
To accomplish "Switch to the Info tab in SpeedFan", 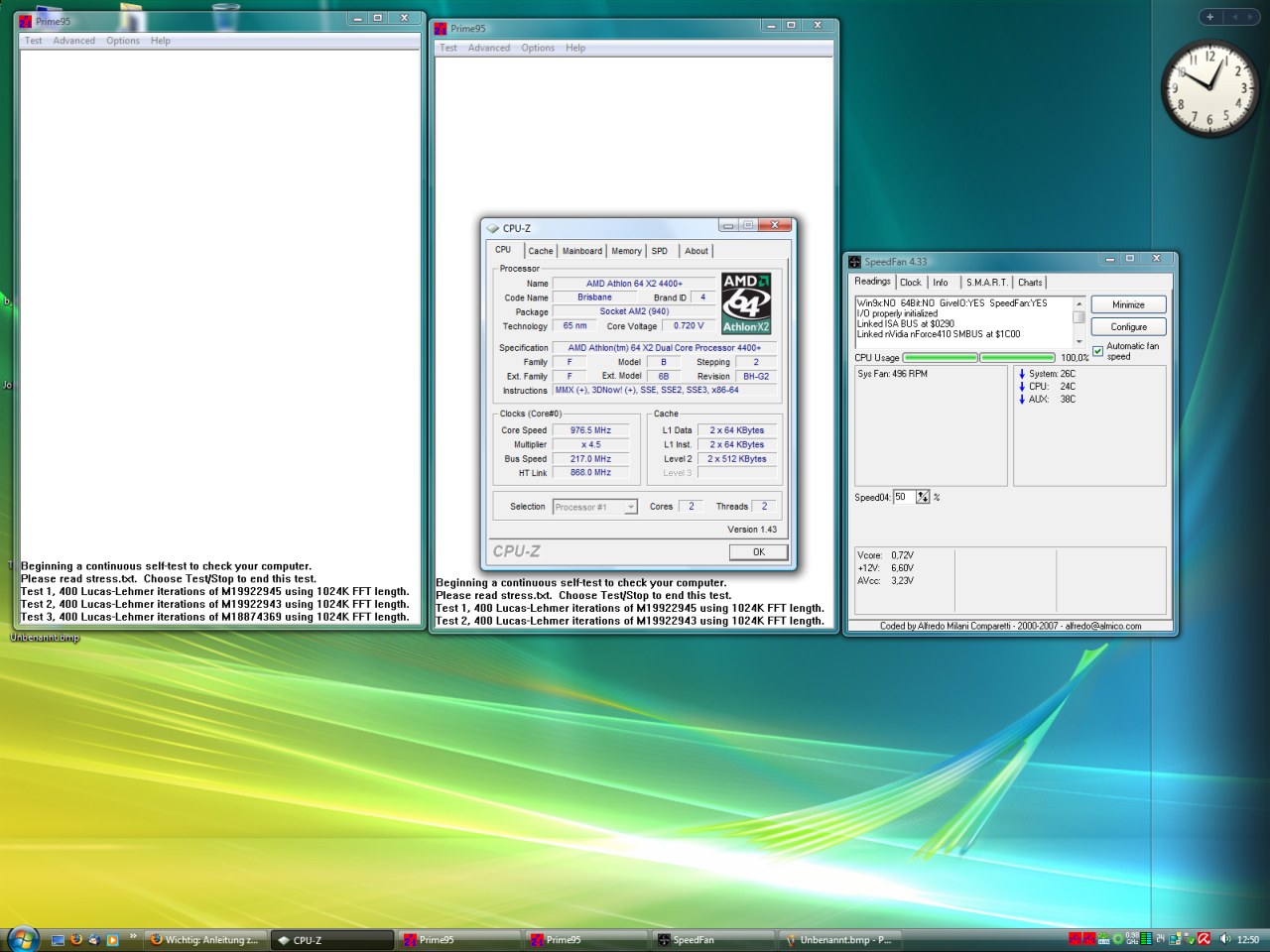I will [x=941, y=283].
